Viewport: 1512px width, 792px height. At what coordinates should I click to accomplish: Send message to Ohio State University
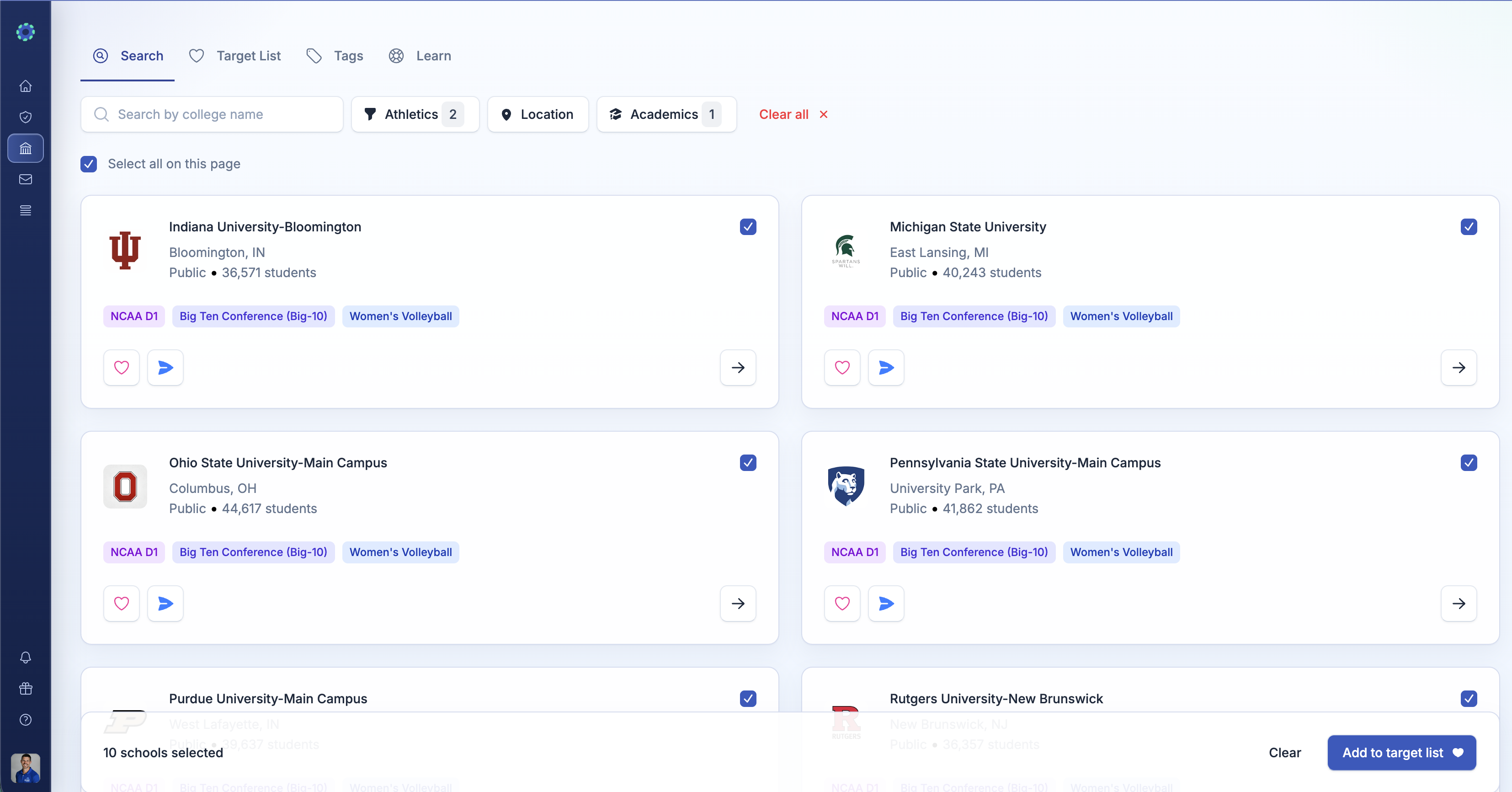click(165, 604)
